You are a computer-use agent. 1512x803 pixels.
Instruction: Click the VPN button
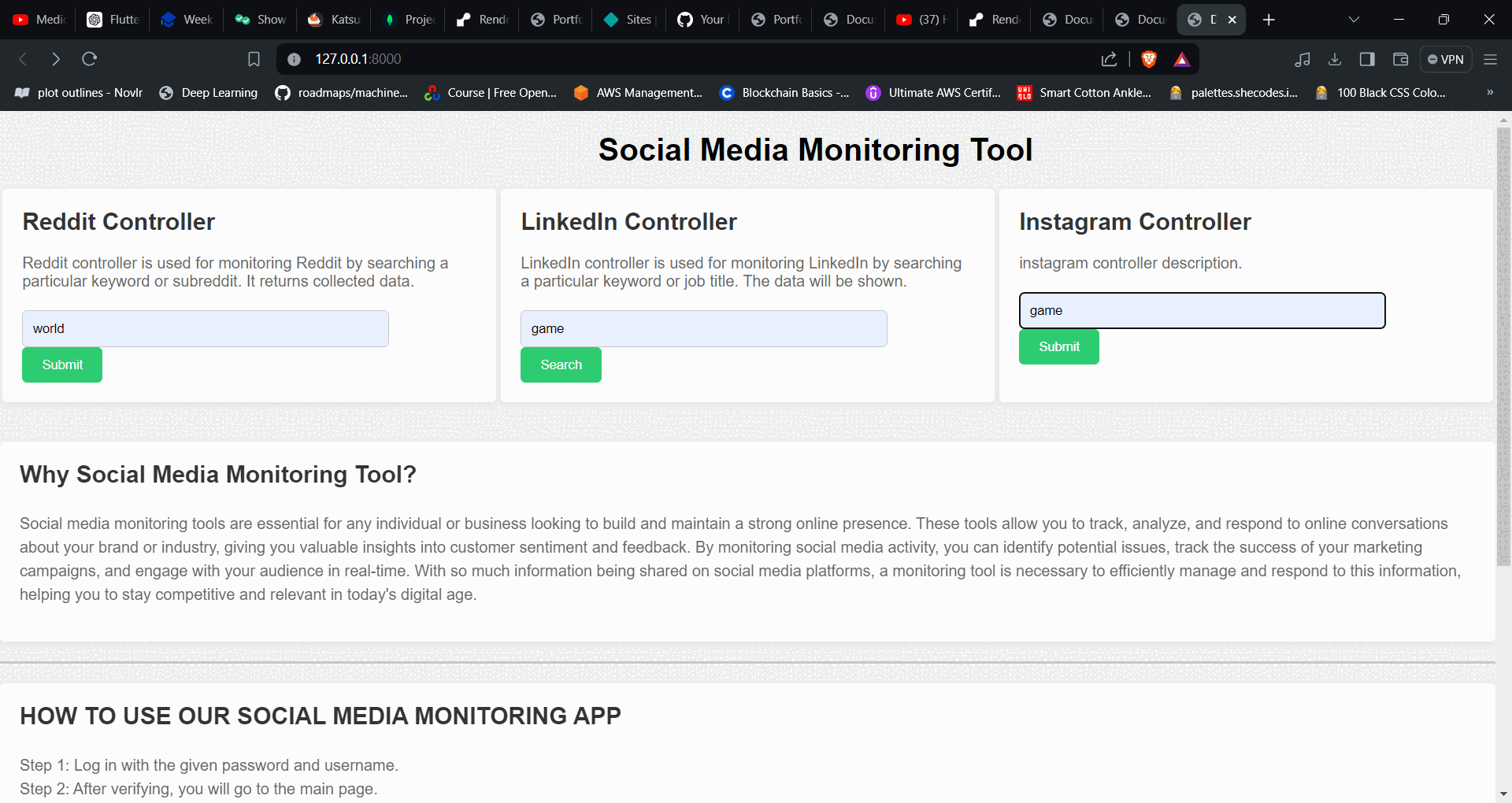click(x=1446, y=59)
